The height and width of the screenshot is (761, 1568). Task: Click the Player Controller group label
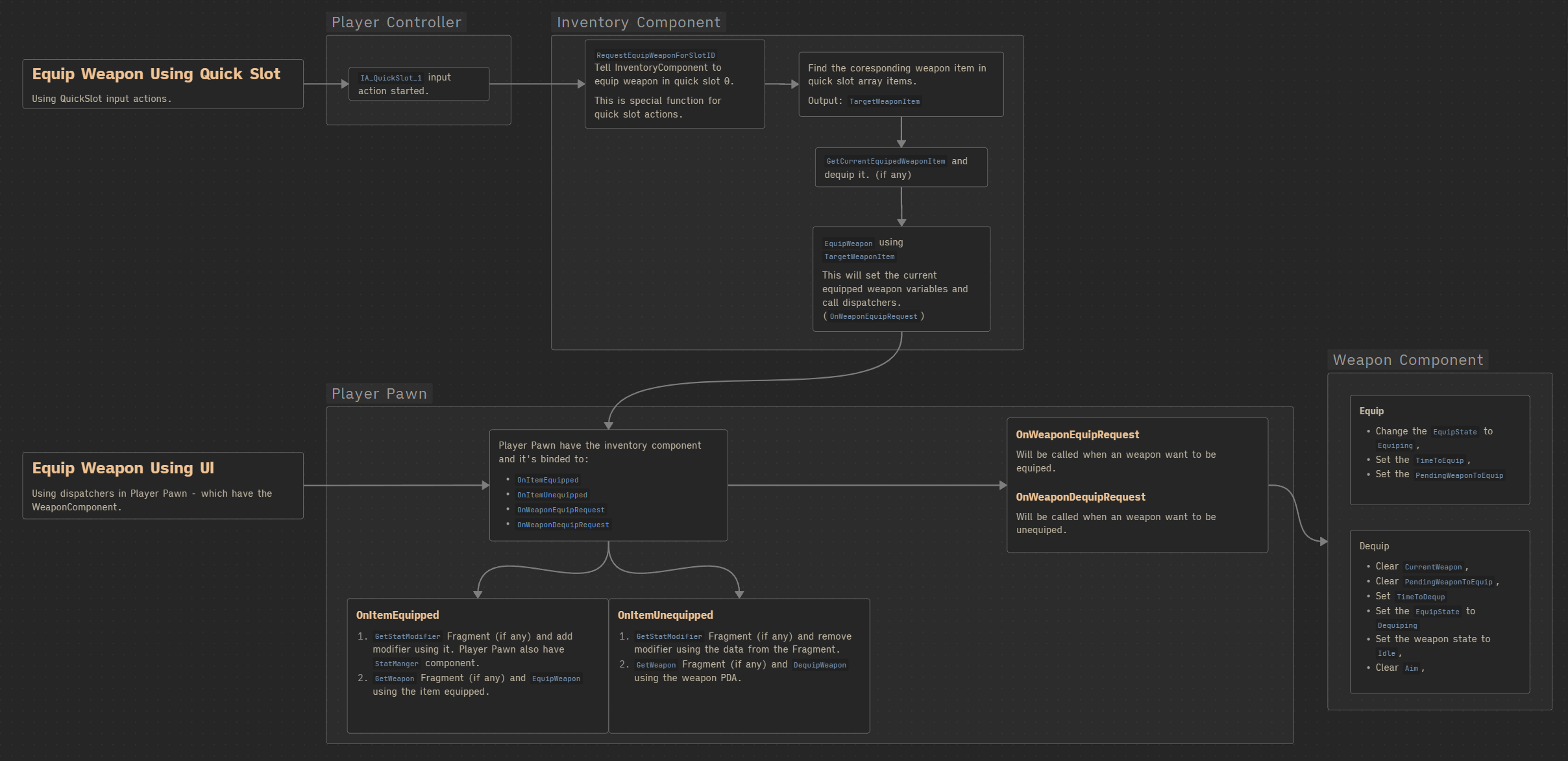[396, 23]
